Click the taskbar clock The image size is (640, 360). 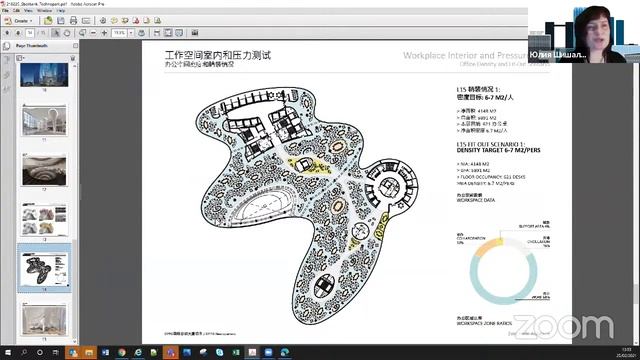tap(626, 353)
